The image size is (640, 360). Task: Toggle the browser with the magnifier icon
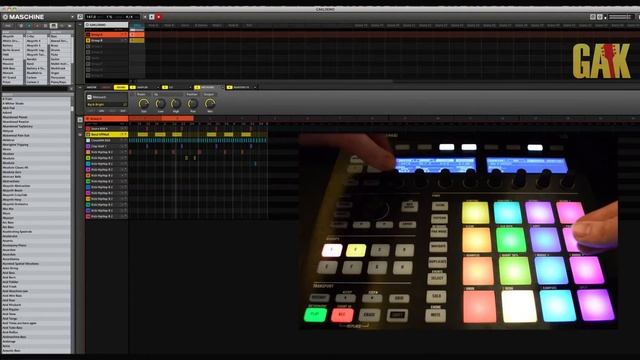coord(80,17)
